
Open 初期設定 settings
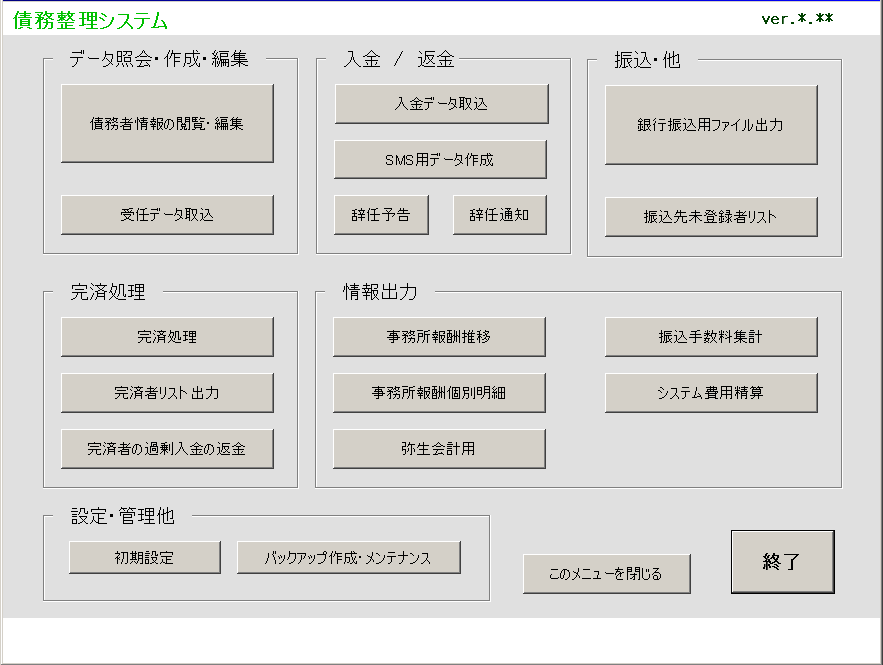coord(145,557)
